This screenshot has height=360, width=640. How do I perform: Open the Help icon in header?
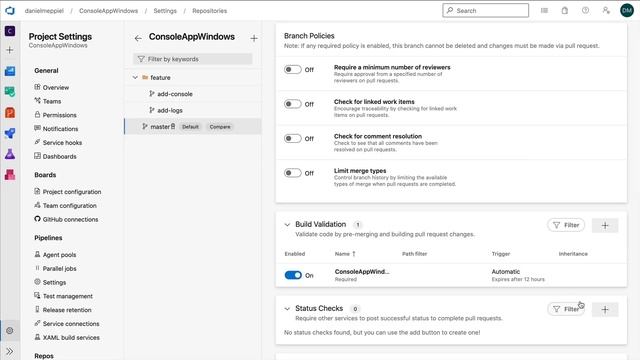585,11
